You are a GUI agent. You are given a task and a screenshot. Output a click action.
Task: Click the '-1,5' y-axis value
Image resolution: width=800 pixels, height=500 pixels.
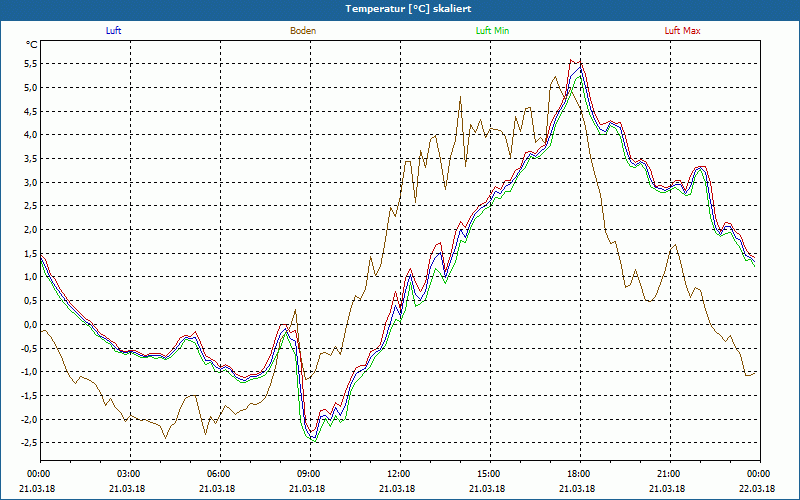[30, 395]
